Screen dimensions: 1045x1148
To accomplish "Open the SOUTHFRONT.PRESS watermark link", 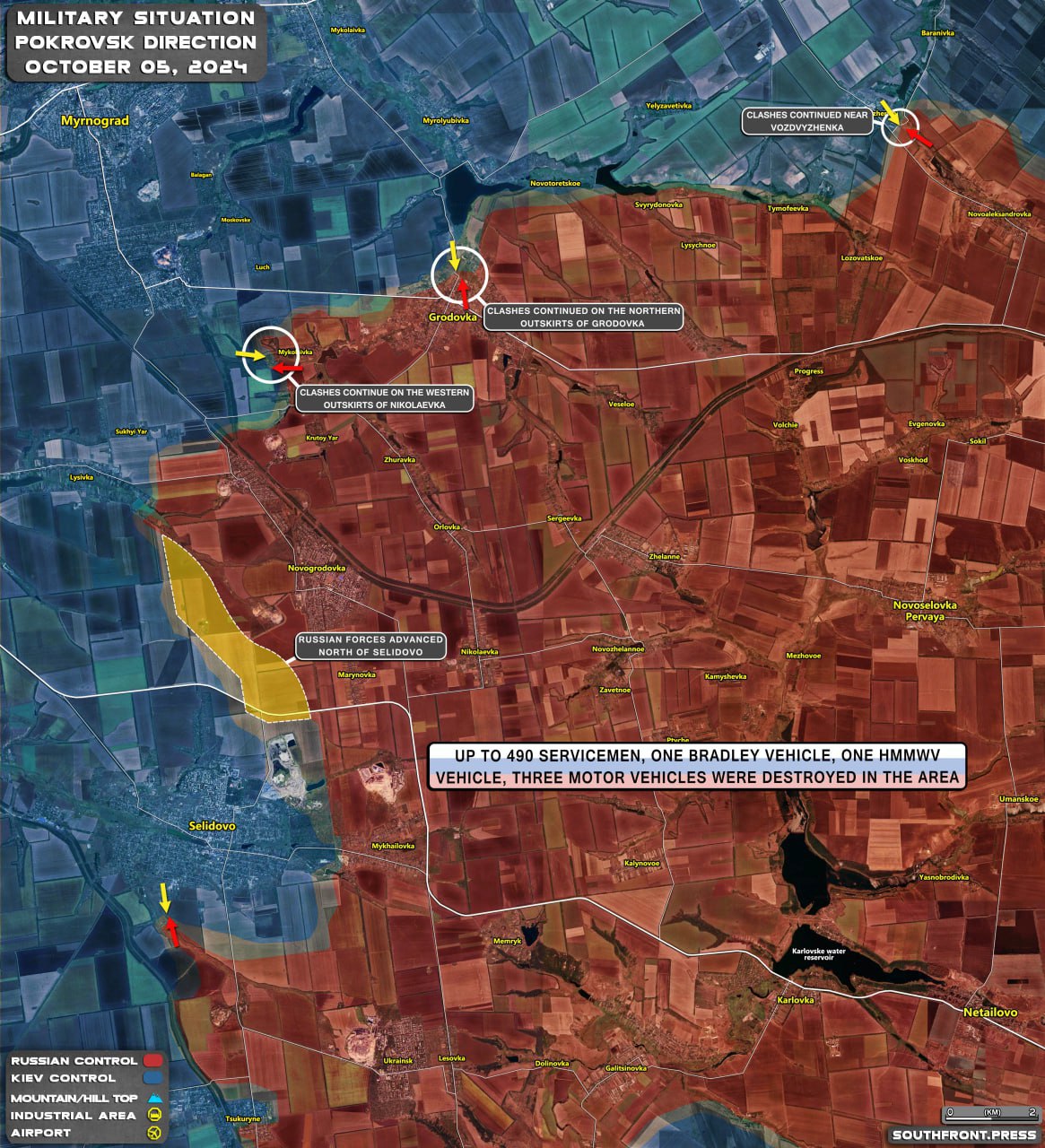I will (963, 1135).
